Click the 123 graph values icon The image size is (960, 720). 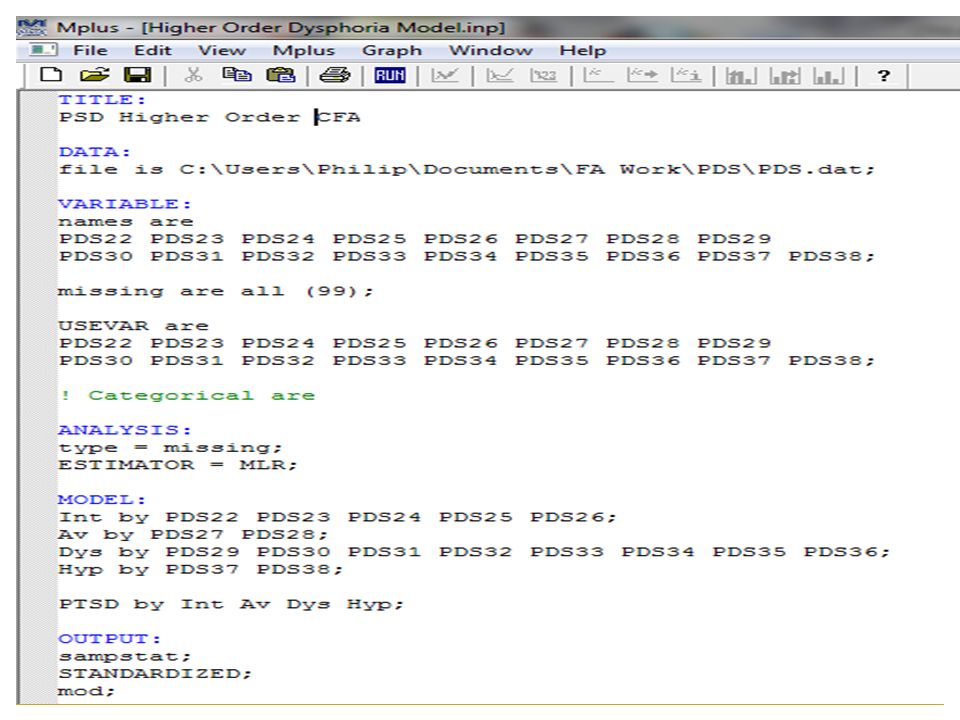(x=543, y=75)
